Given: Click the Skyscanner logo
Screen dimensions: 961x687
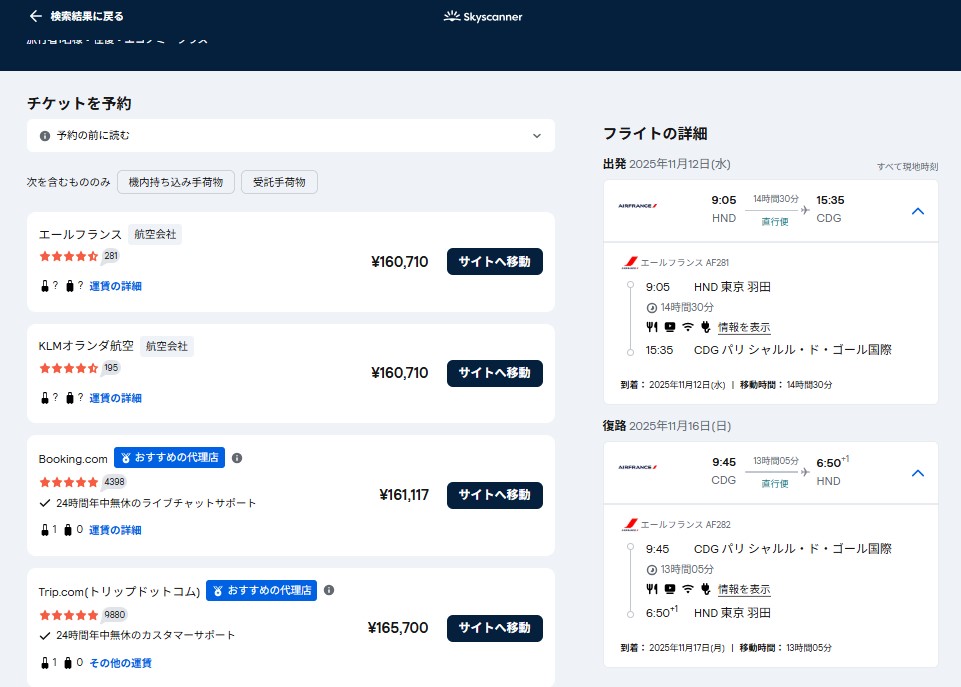Looking at the screenshot, I should [x=483, y=17].
